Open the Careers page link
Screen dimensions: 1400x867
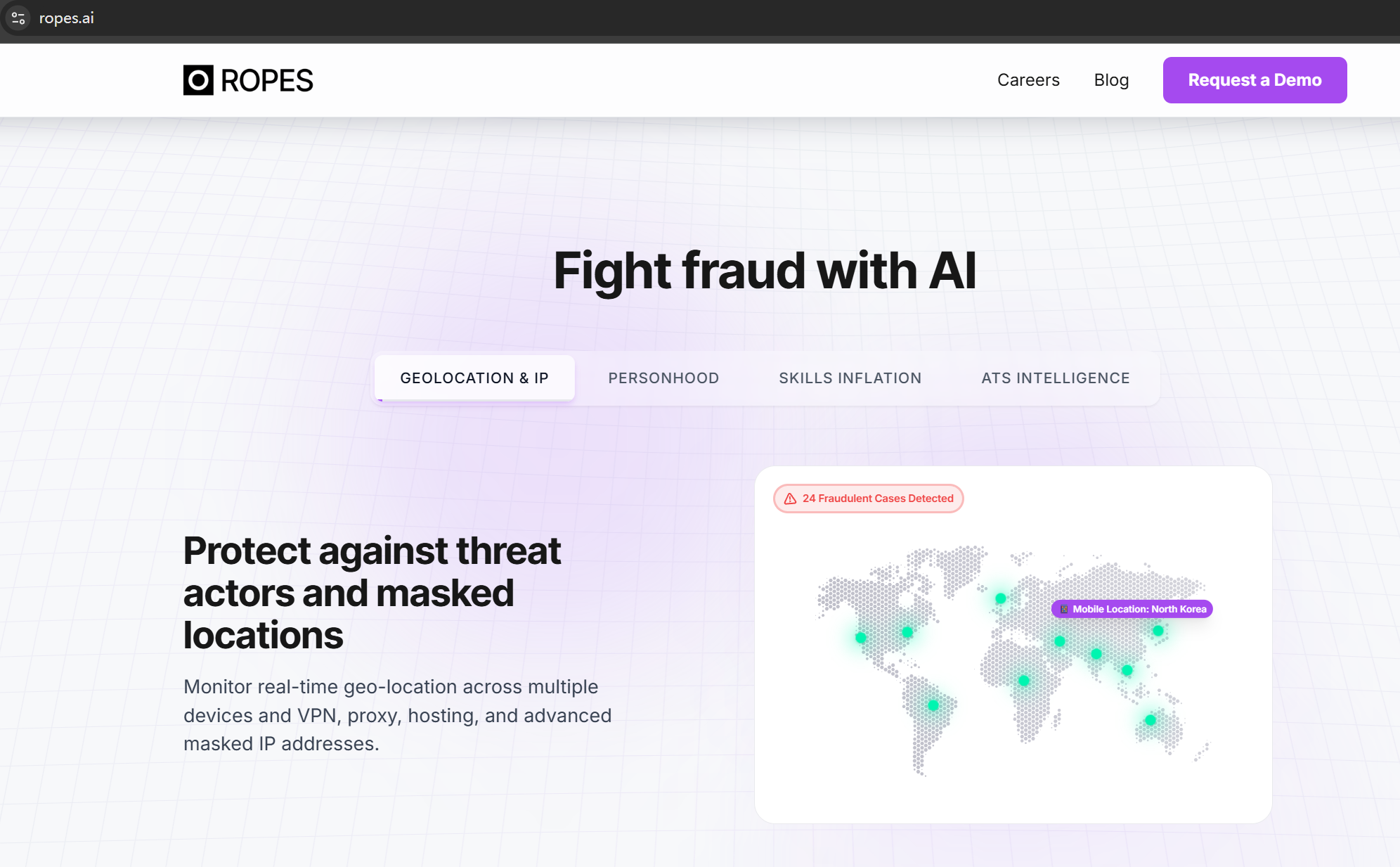[1028, 80]
